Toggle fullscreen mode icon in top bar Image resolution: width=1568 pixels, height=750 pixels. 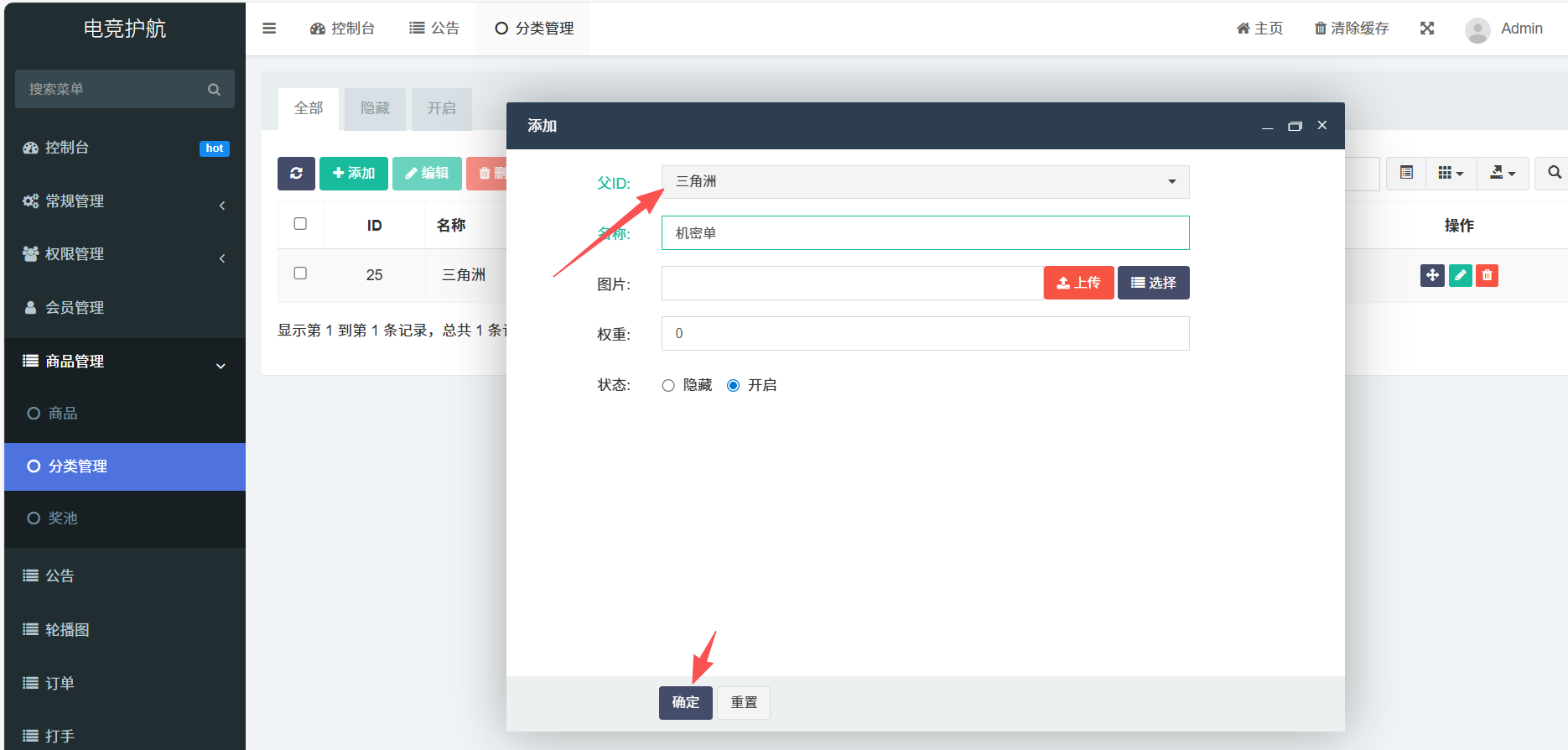[x=1426, y=29]
